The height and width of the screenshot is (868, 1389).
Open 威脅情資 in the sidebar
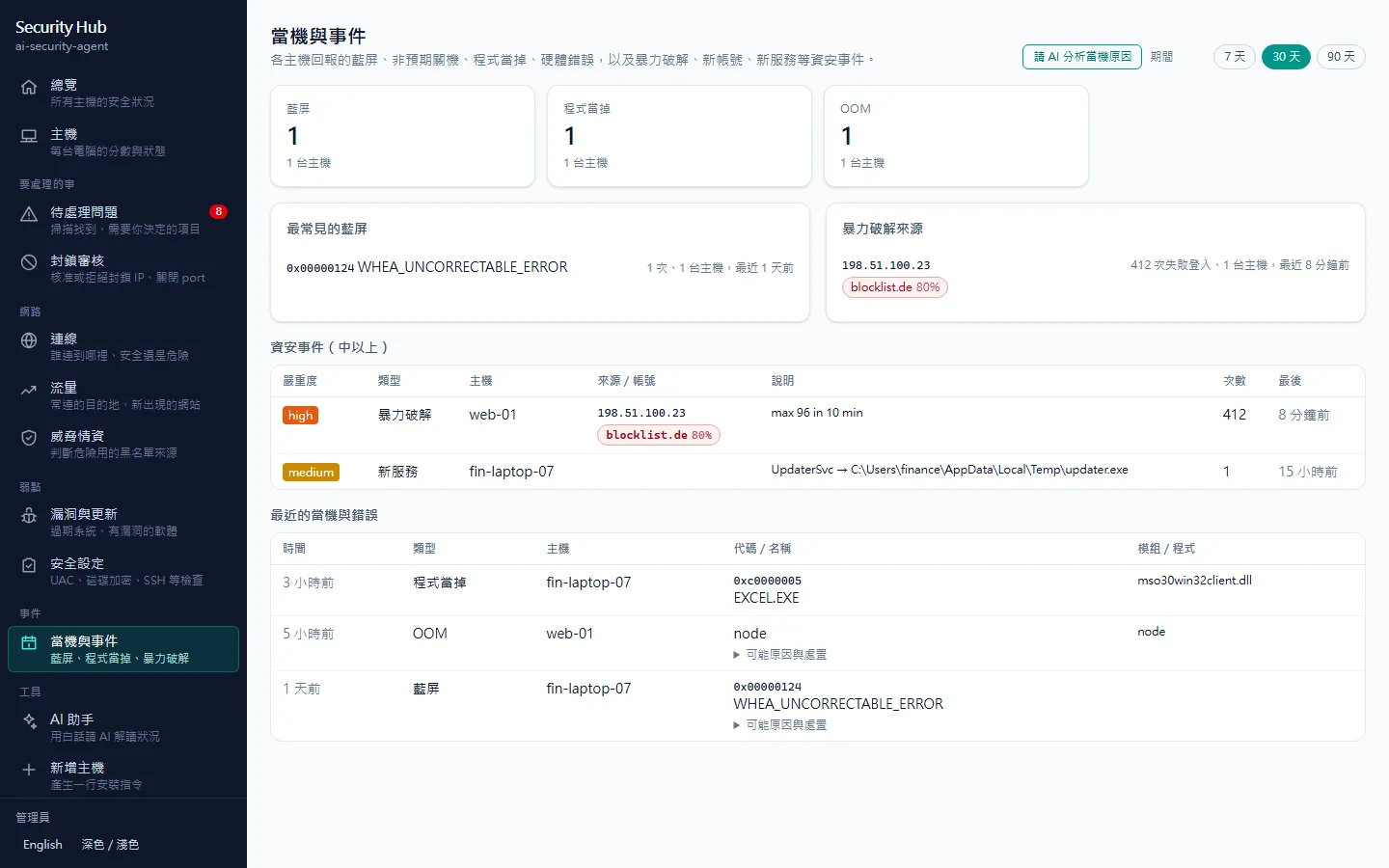coord(123,444)
